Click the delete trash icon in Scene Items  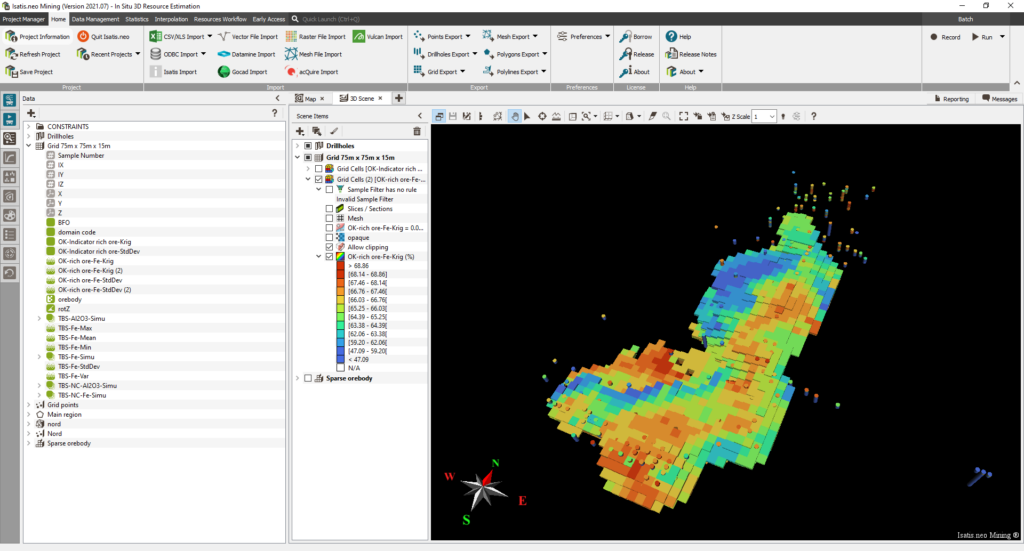(417, 131)
